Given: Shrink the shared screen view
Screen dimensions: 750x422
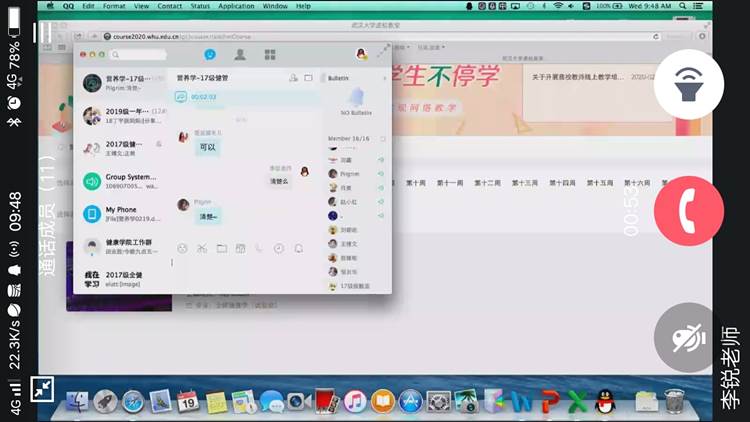Looking at the screenshot, I should click(x=42, y=389).
